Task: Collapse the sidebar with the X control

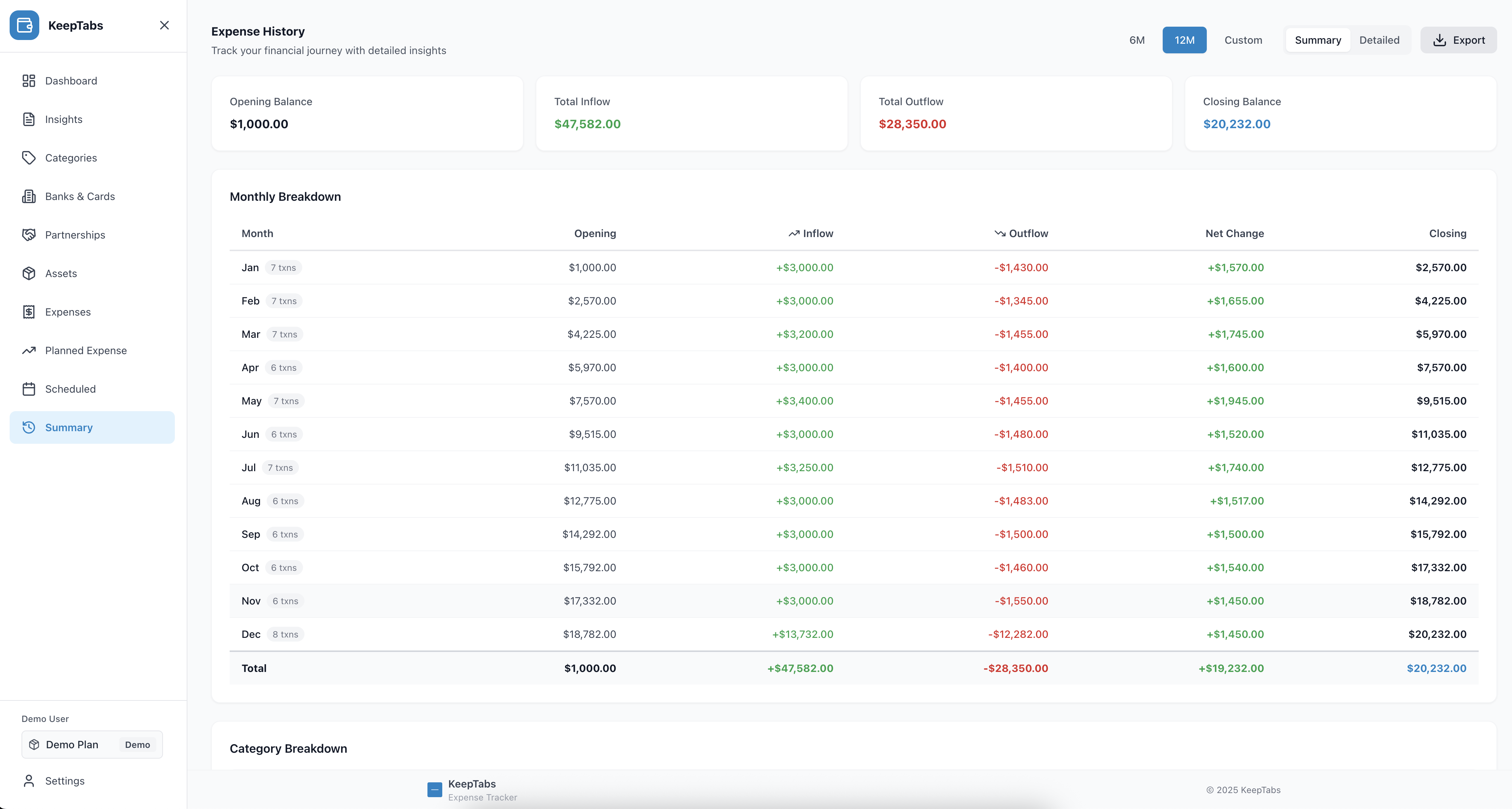Action: point(164,25)
